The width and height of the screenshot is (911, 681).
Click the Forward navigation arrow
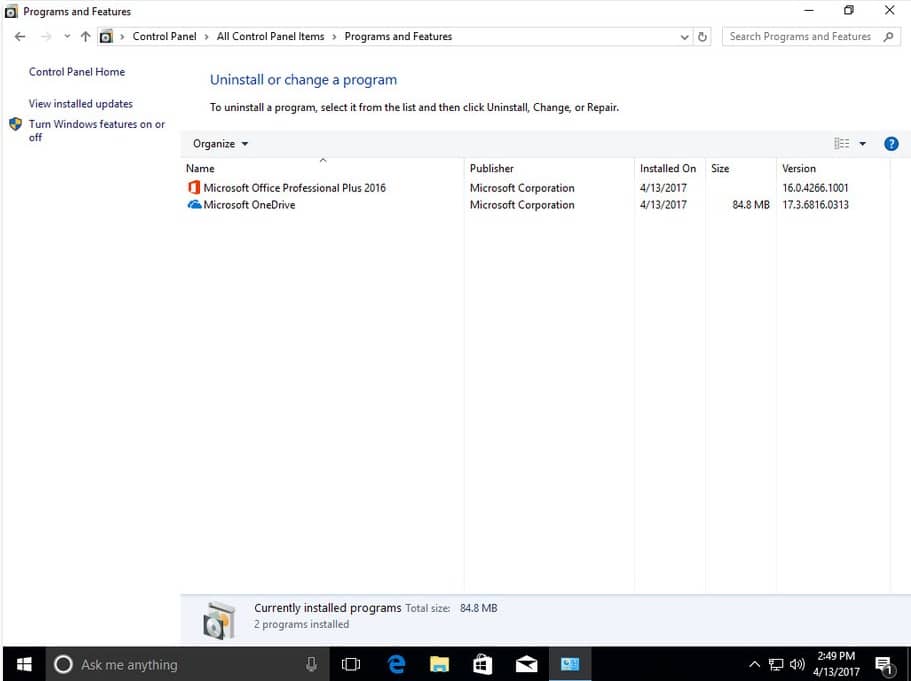tap(46, 37)
